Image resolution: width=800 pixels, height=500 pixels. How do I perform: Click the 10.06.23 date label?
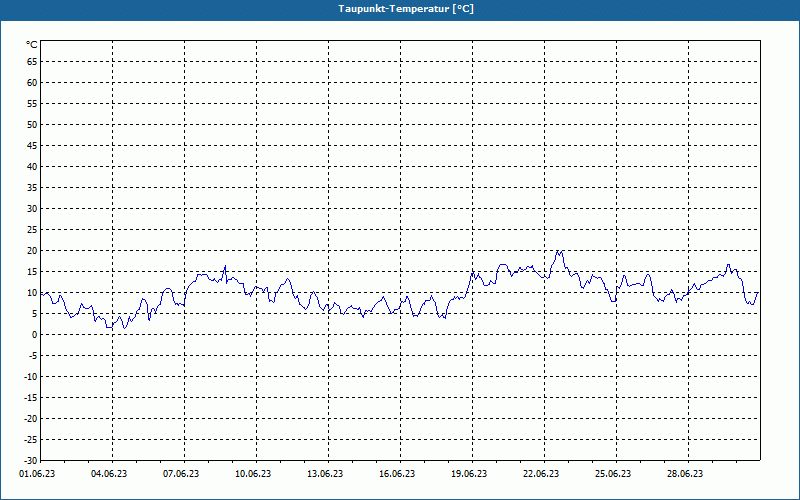click(x=253, y=474)
